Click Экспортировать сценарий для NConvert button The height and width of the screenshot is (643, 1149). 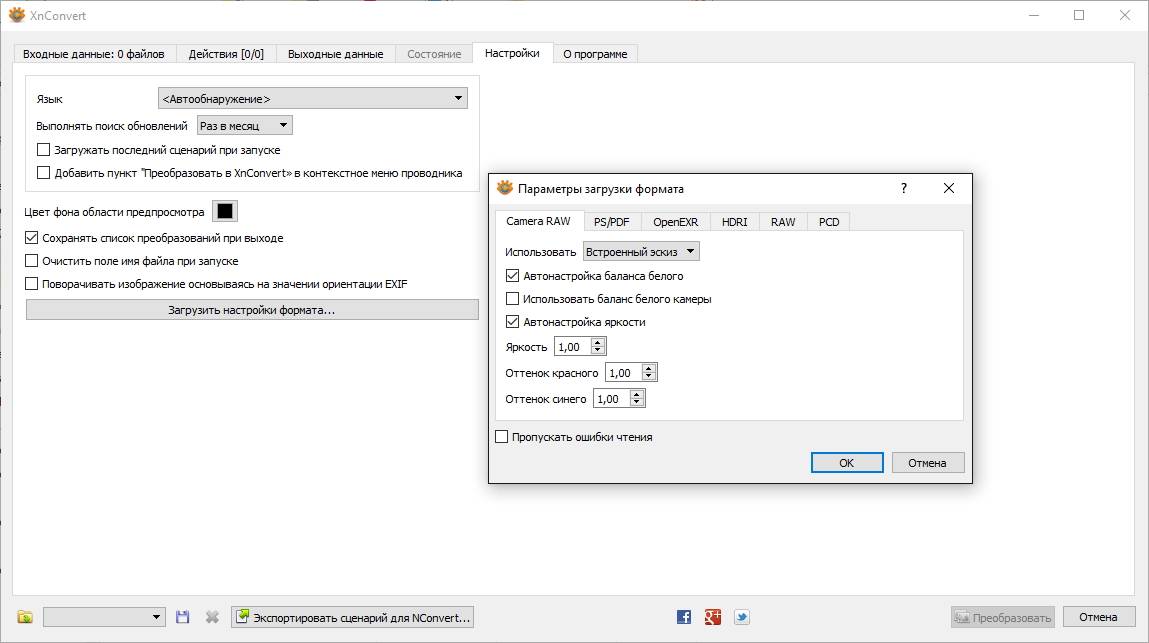[x=352, y=617]
